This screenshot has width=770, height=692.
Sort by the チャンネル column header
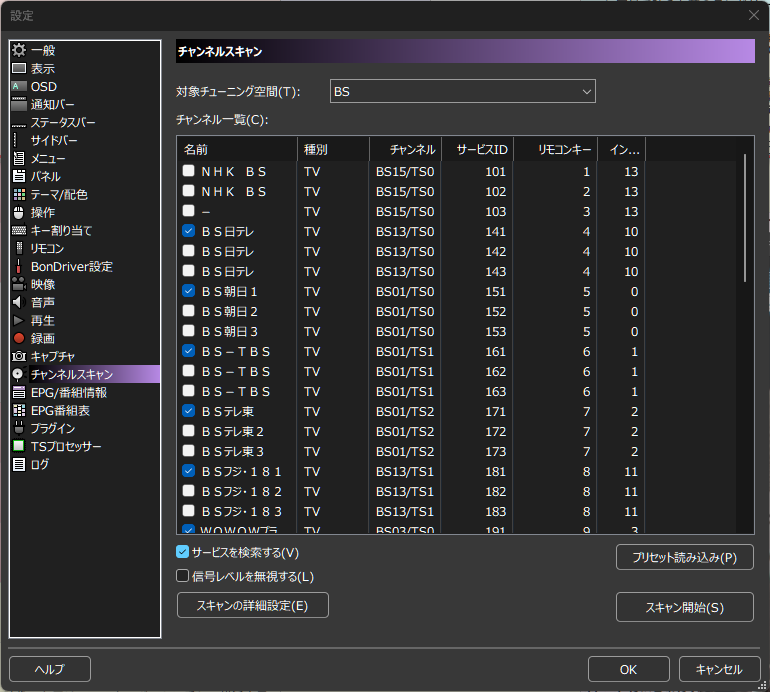(x=405, y=149)
